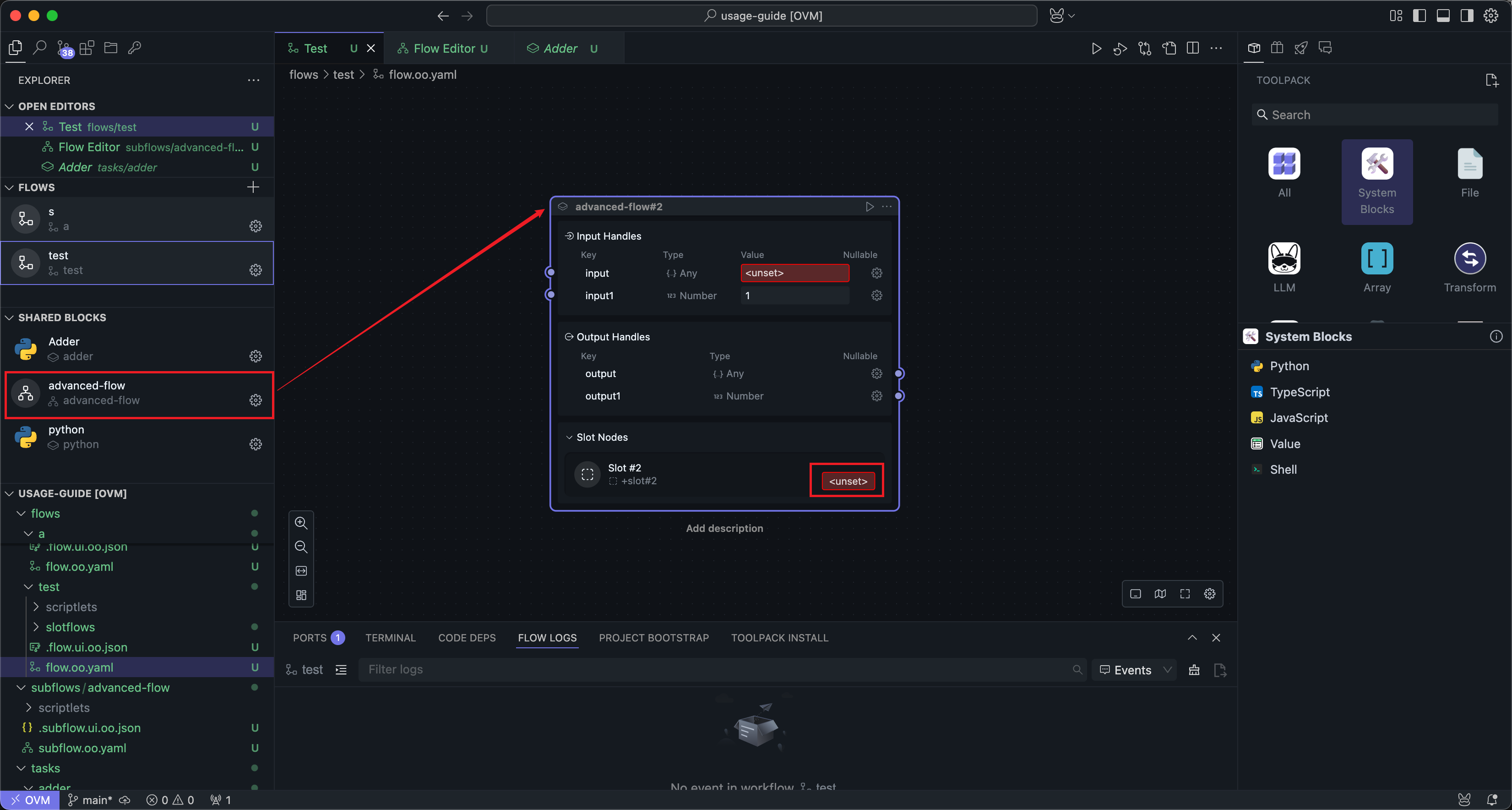The image size is (1512, 810).
Task: Collapse the Slot Nodes section
Action: [569, 438]
